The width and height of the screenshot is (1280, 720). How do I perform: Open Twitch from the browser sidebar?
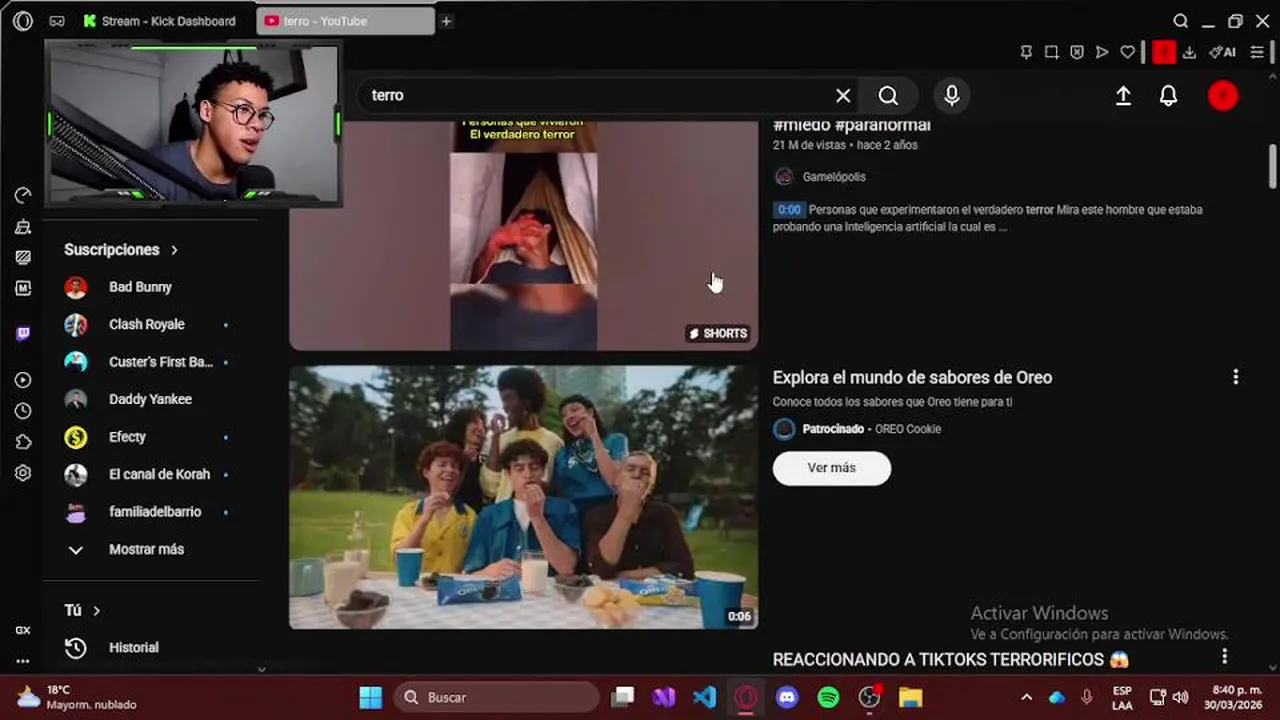point(23,334)
